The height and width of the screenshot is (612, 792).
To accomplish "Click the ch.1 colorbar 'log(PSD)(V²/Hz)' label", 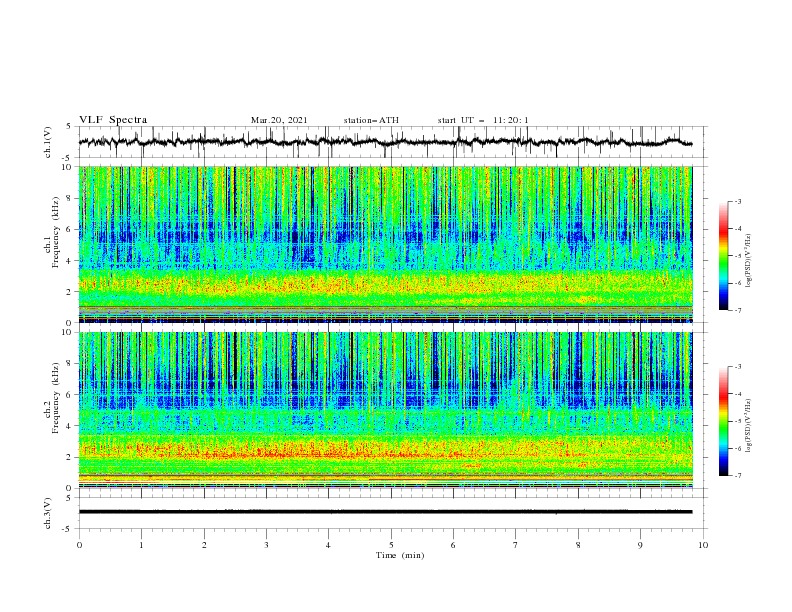I will coord(749,261).
